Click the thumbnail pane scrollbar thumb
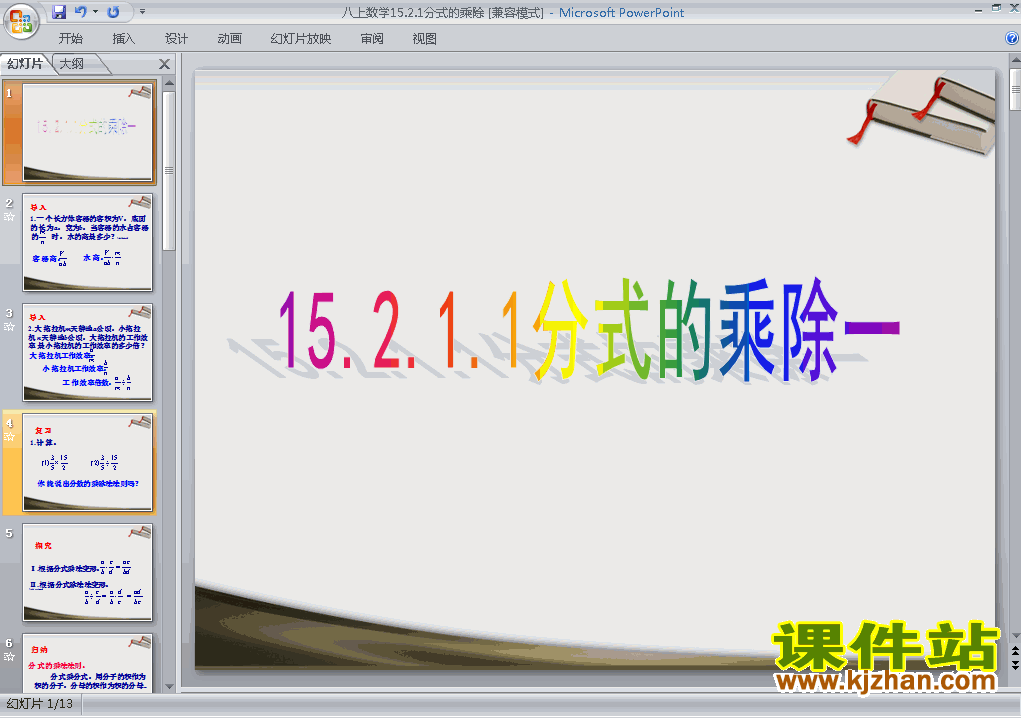The image size is (1021, 718). [x=169, y=171]
